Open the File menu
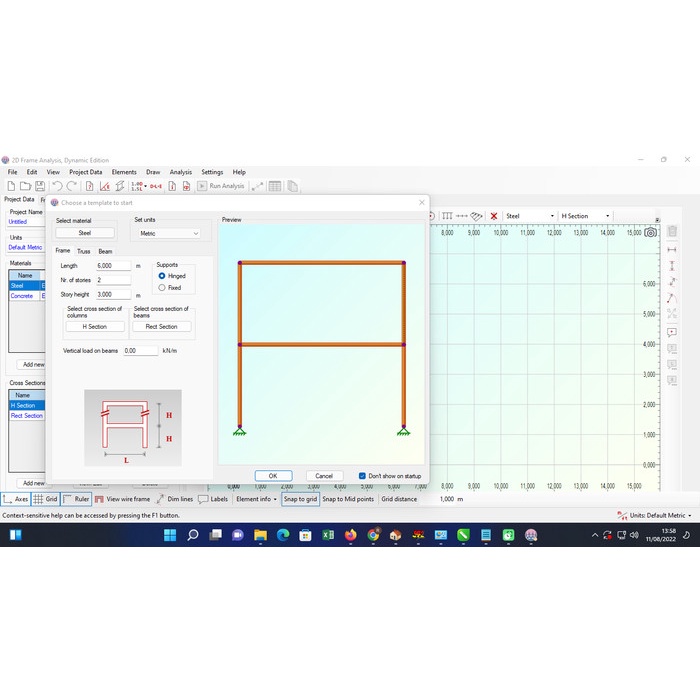 tap(12, 172)
